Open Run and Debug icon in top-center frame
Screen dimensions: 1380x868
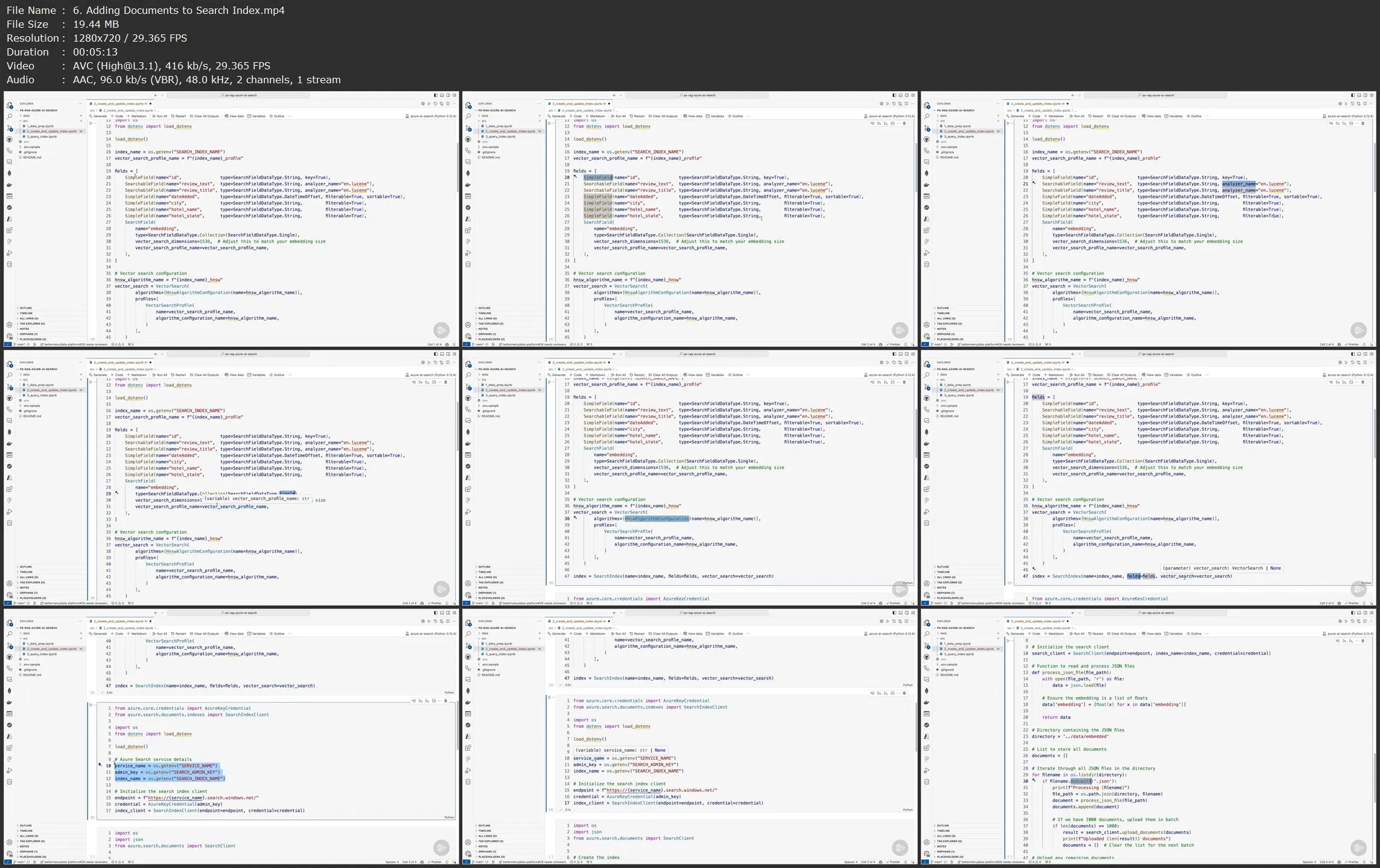[468, 253]
